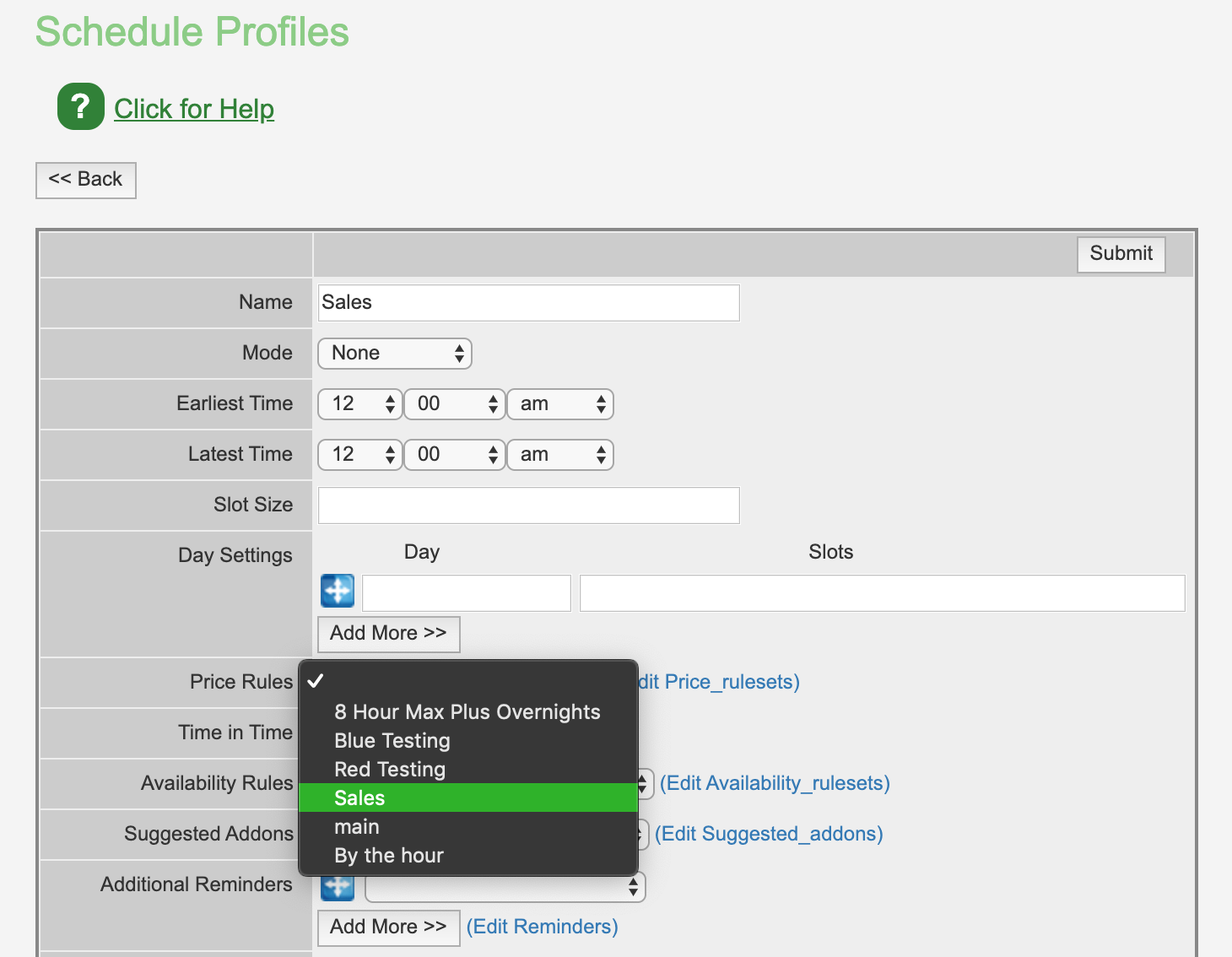Open the Latest Time minutes dropdown
Image resolution: width=1232 pixels, height=957 pixels.
(x=455, y=455)
